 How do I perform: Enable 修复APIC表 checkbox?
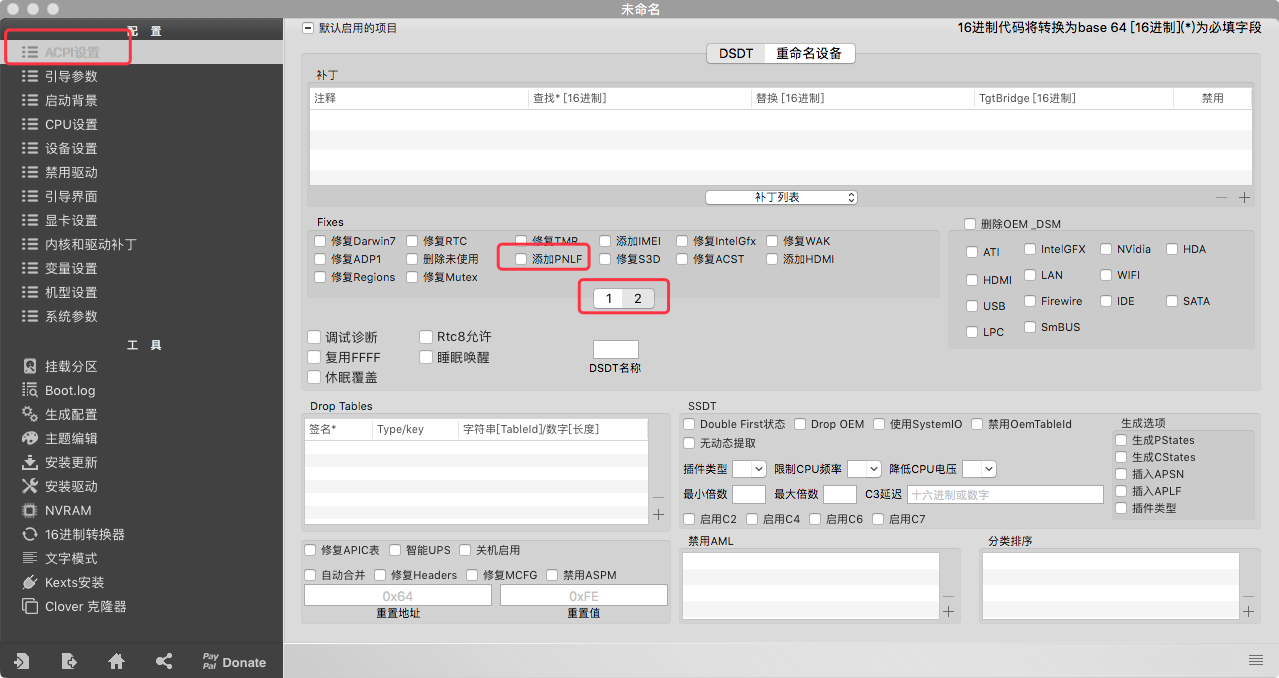coord(310,550)
